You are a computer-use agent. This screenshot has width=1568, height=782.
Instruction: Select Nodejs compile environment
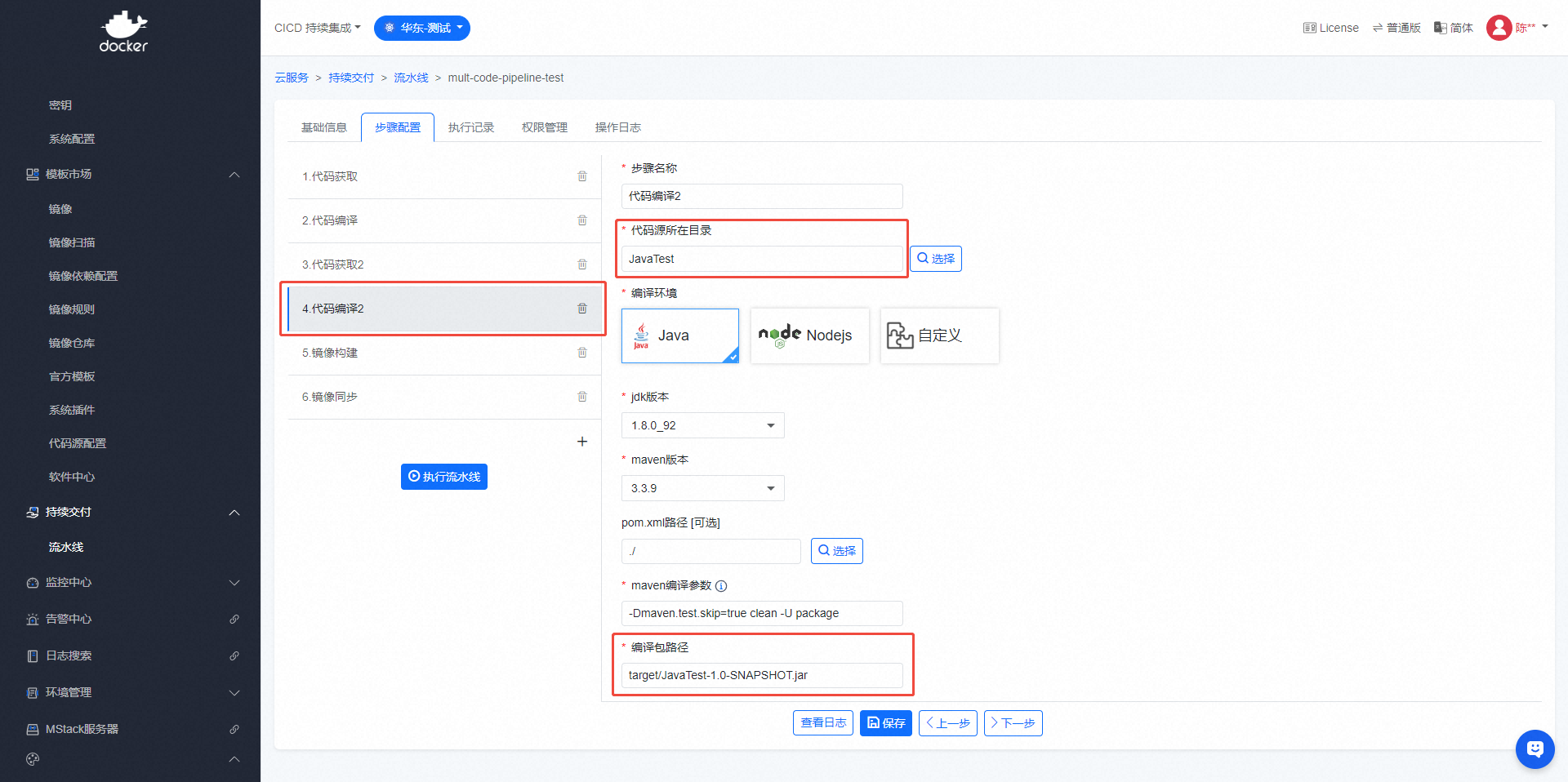pyautogui.click(x=808, y=335)
